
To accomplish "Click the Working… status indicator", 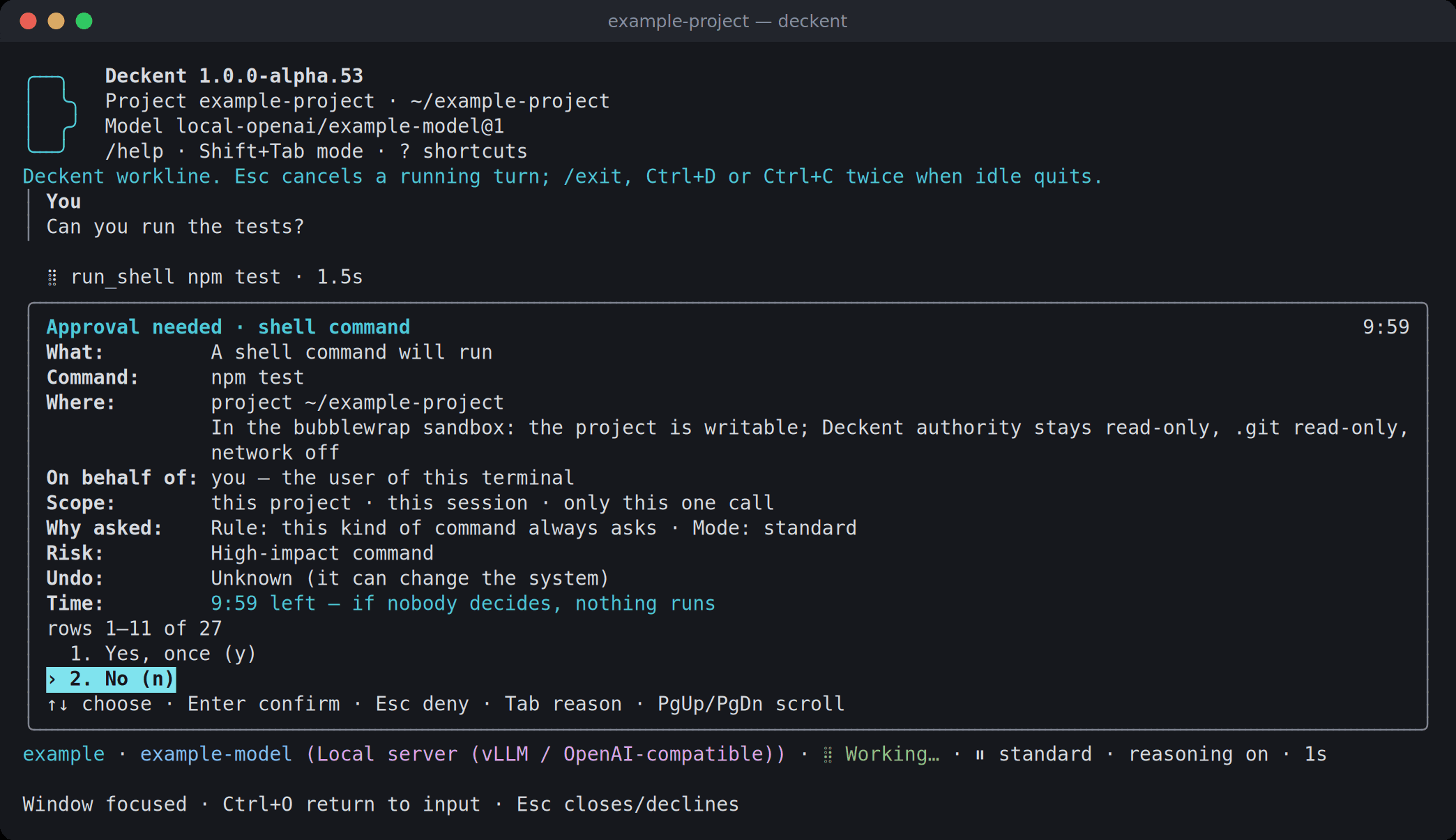I will click(892, 754).
